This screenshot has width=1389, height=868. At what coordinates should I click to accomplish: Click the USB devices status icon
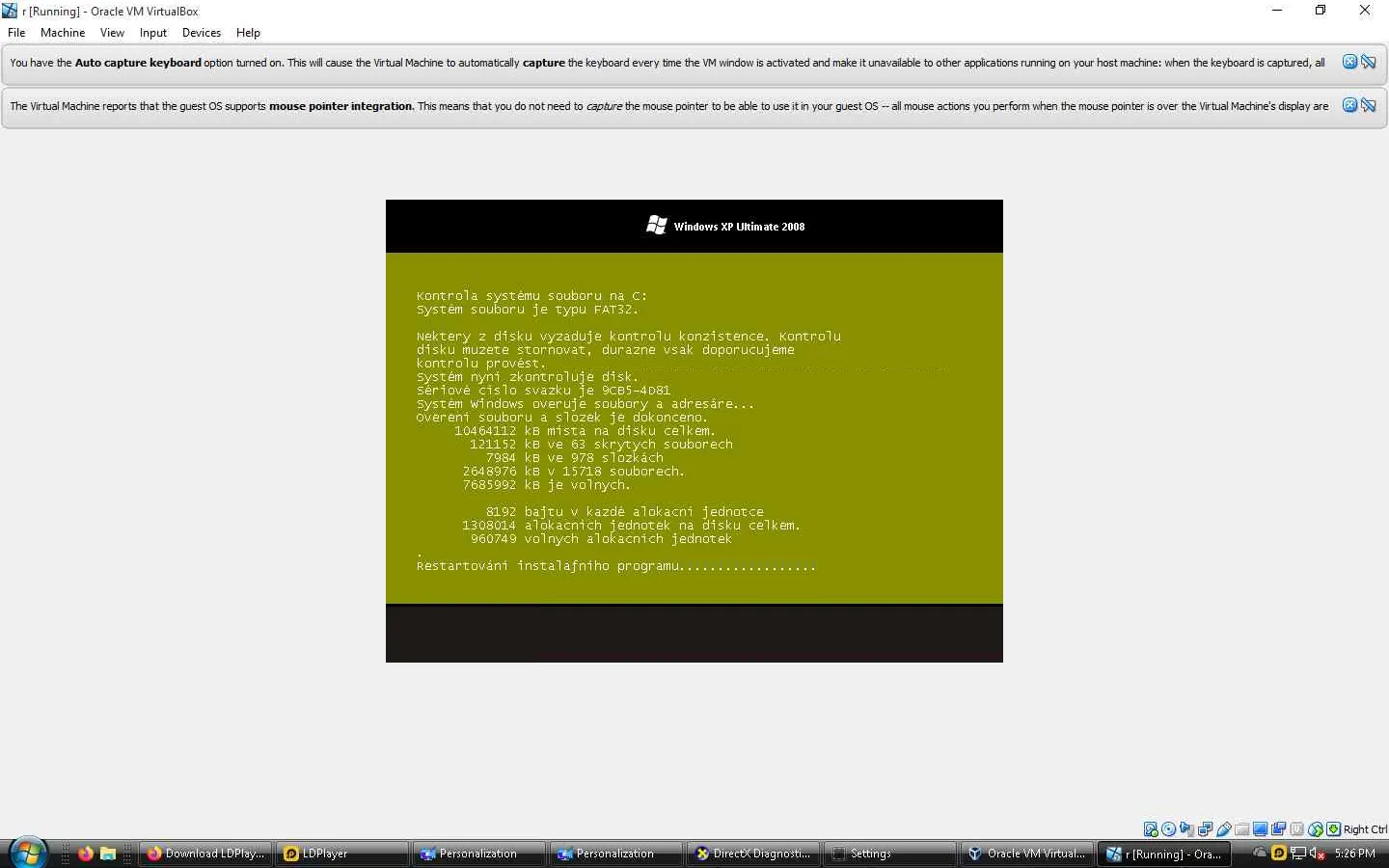1224,829
